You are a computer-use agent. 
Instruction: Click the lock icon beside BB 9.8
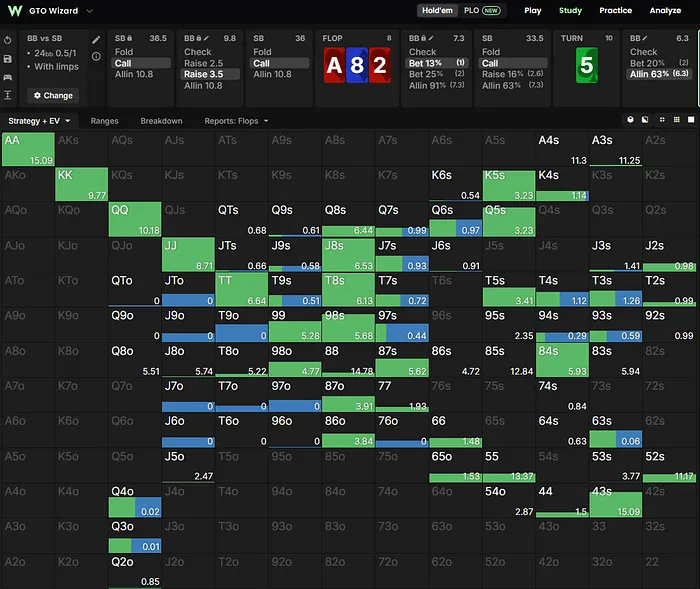[199, 38]
